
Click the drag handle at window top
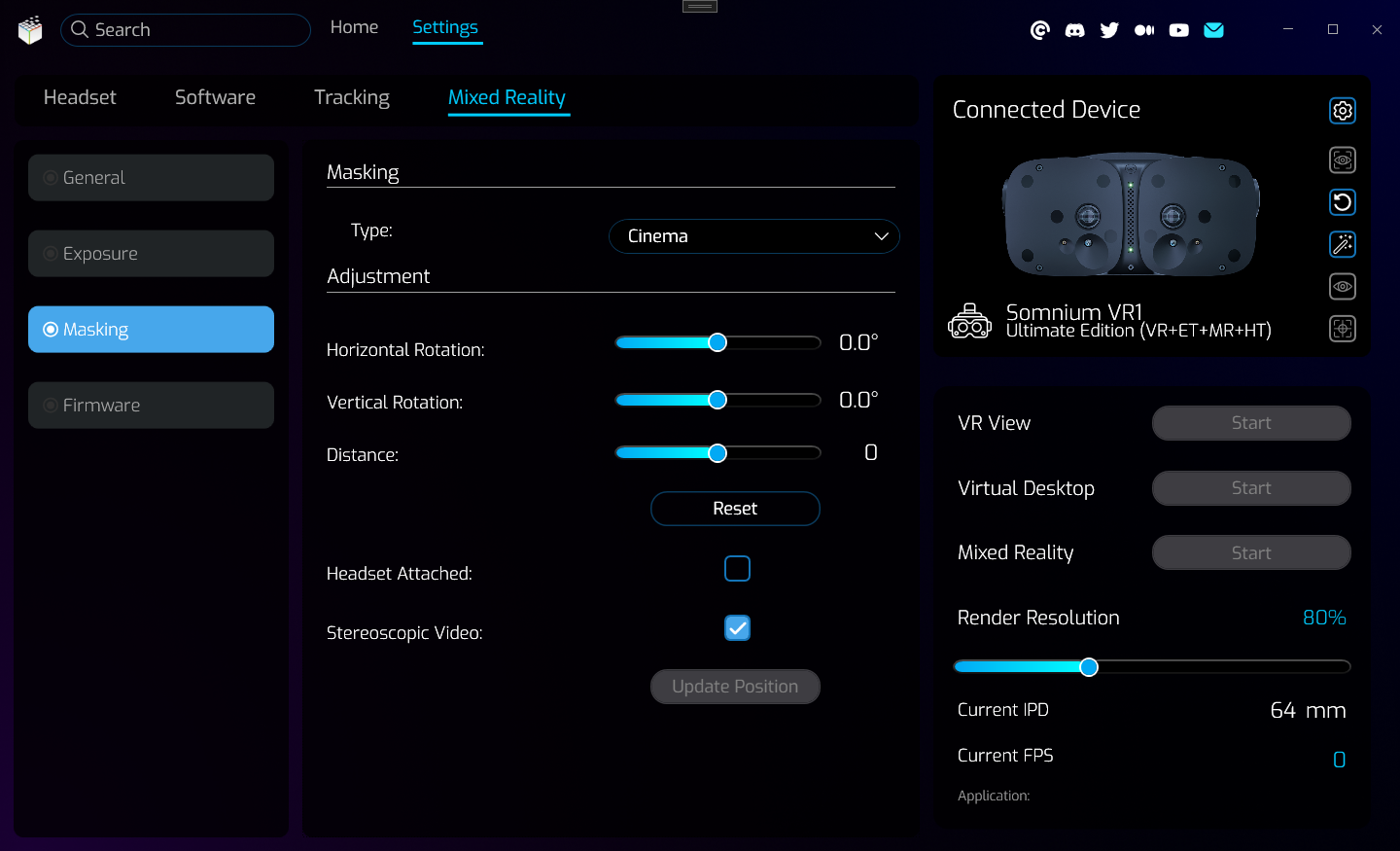pos(700,6)
